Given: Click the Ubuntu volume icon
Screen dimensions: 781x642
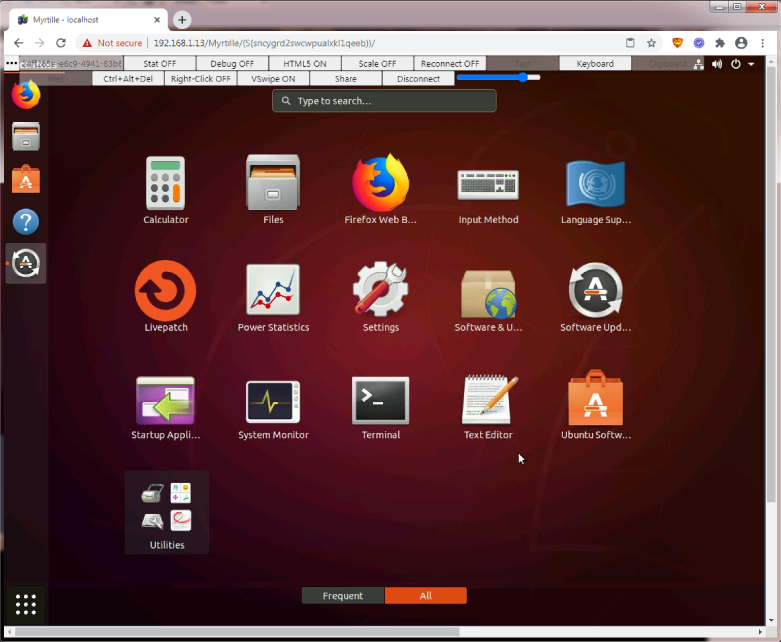Looking at the screenshot, I should coord(717,64).
